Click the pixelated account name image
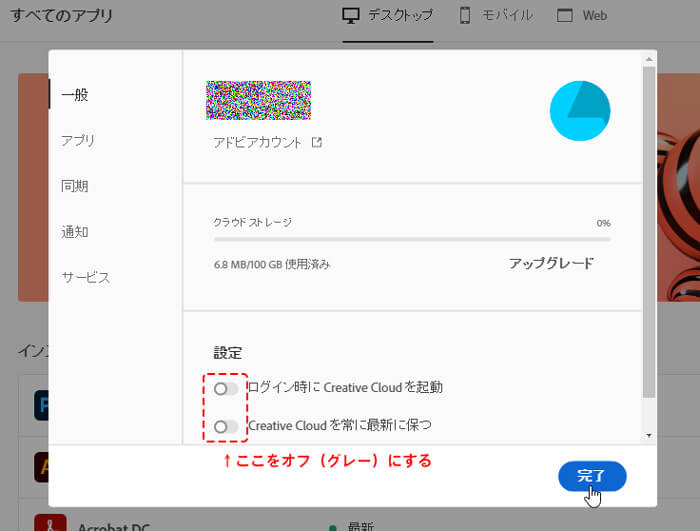 [x=258, y=100]
